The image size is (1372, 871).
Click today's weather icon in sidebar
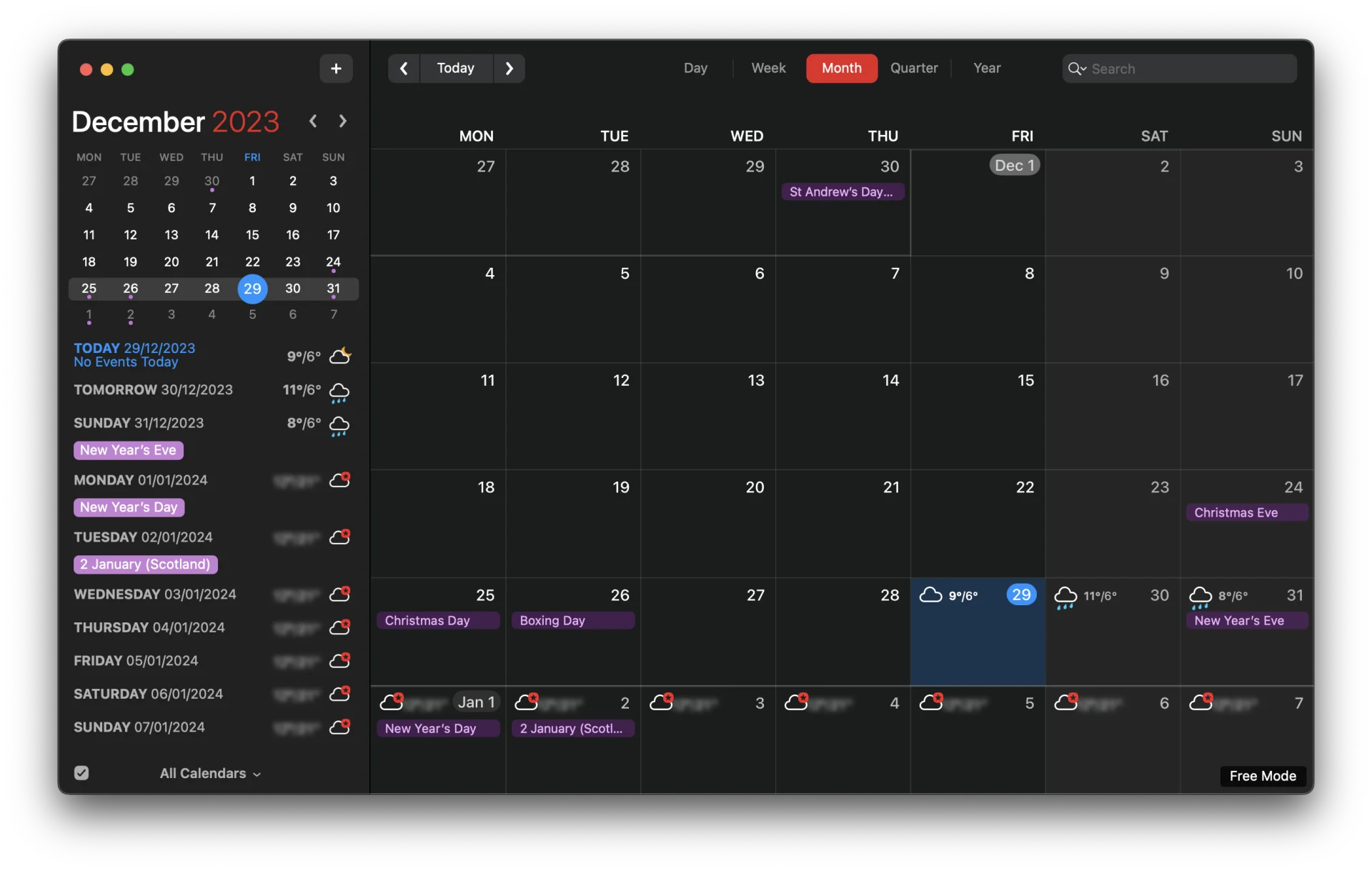(x=340, y=355)
